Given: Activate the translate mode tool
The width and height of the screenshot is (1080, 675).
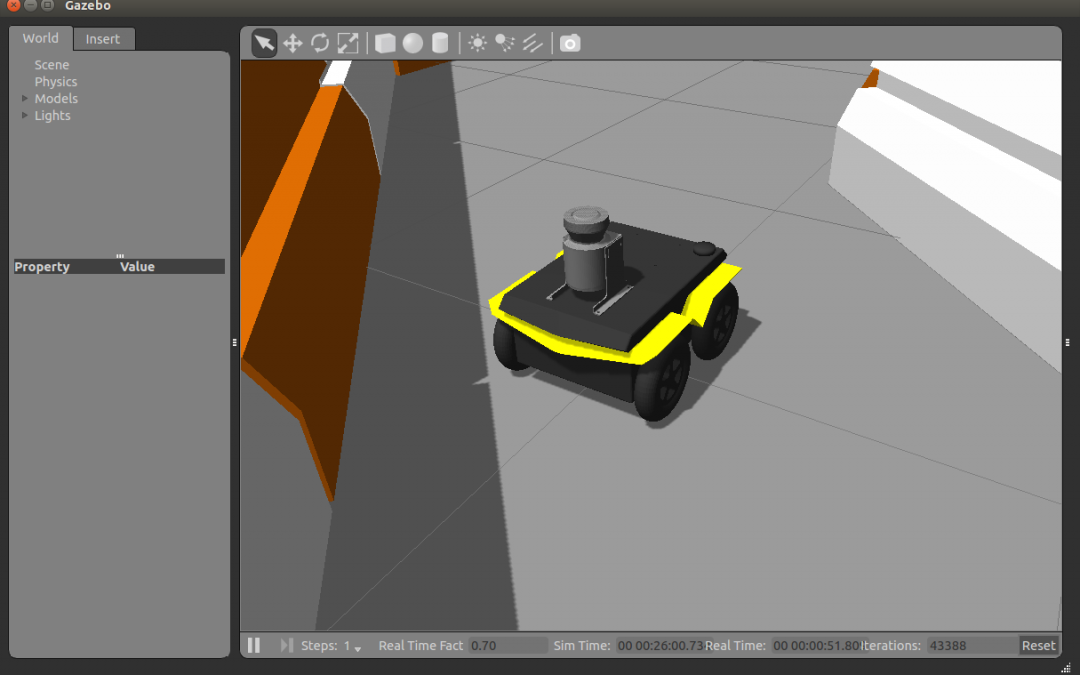Looking at the screenshot, I should [x=292, y=43].
